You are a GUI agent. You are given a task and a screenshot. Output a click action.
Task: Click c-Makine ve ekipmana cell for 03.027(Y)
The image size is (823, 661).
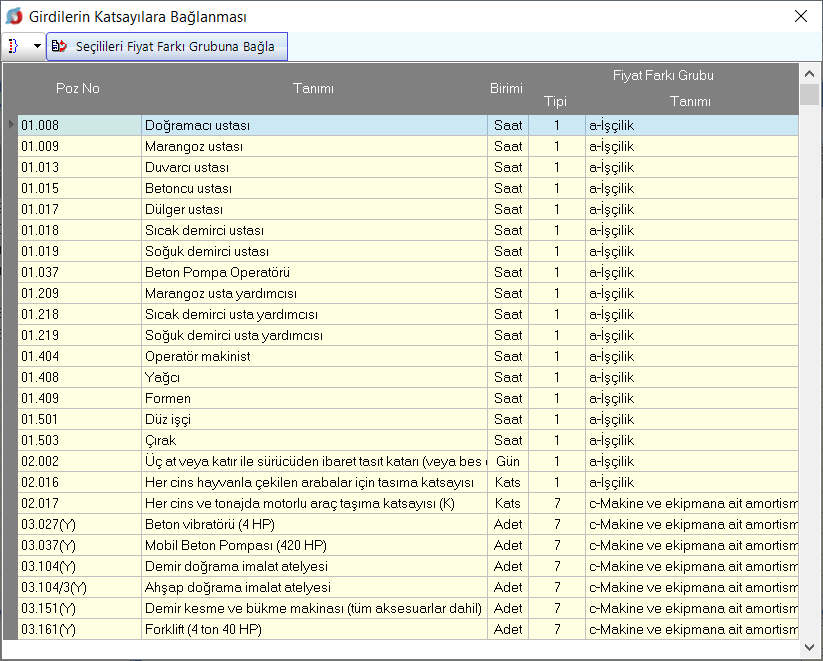pyautogui.click(x=692, y=524)
